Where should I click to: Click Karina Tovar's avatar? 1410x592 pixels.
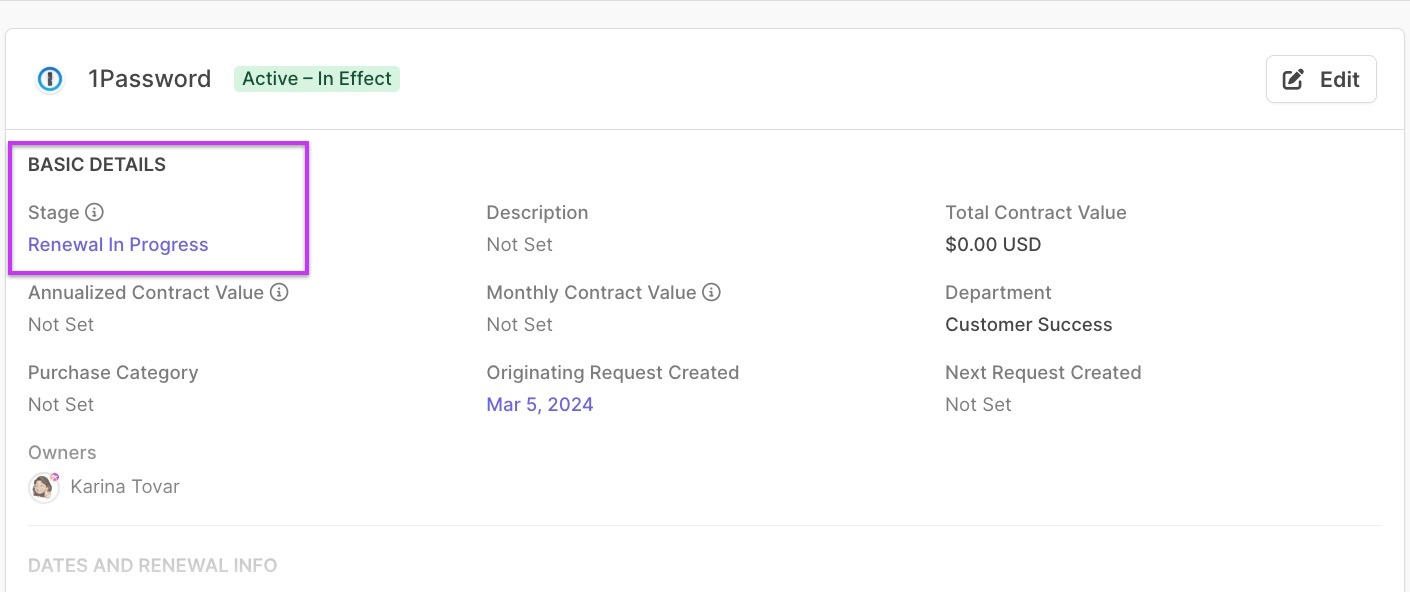click(44, 487)
